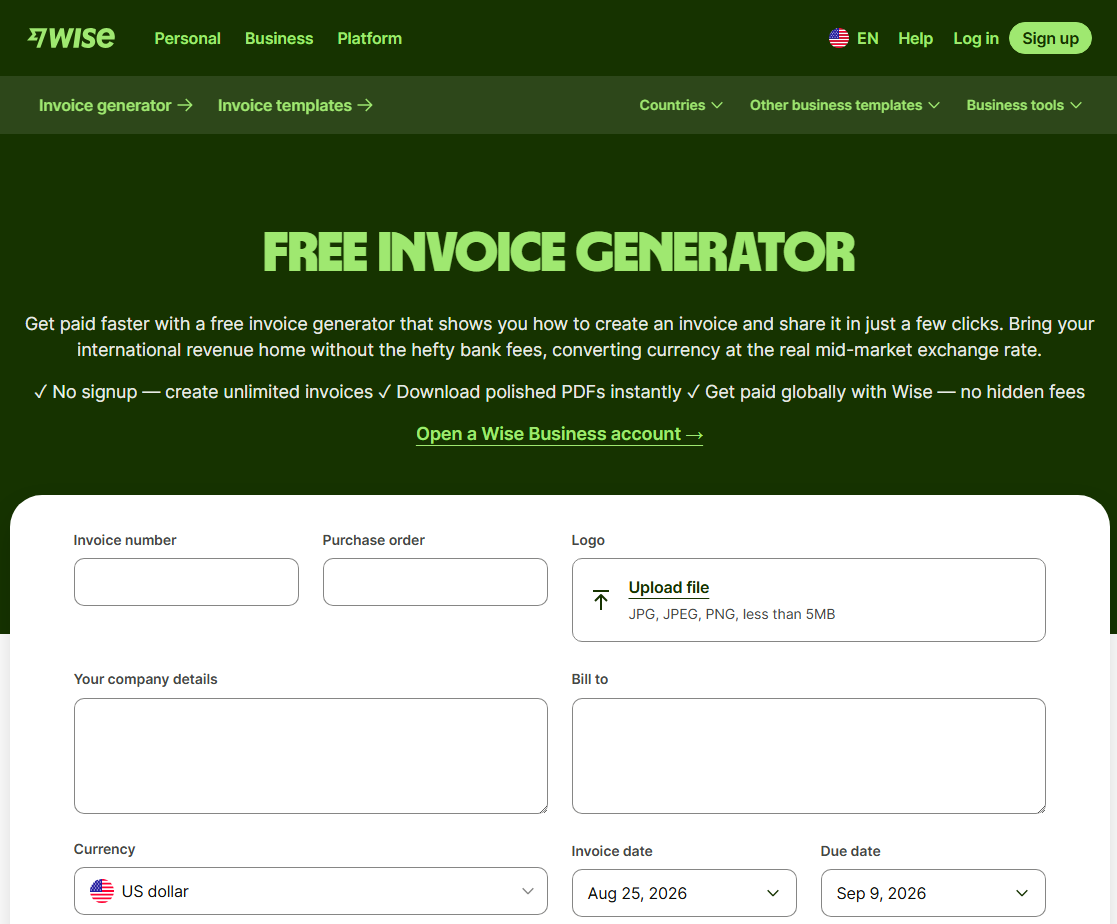Image resolution: width=1117 pixels, height=924 pixels.
Task: Open the Personal menu
Action: tap(187, 38)
